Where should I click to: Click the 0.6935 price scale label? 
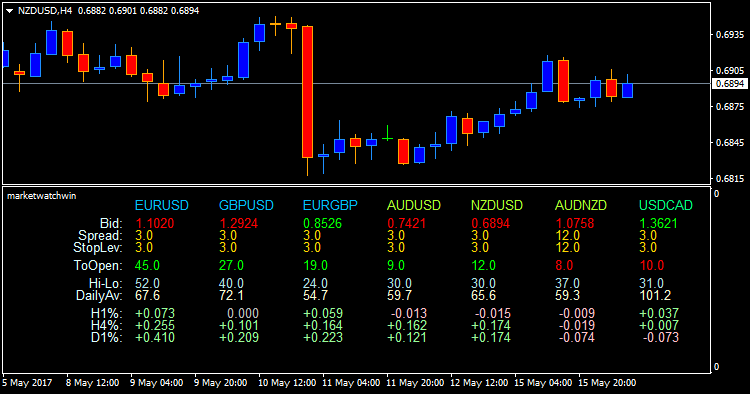(x=730, y=35)
